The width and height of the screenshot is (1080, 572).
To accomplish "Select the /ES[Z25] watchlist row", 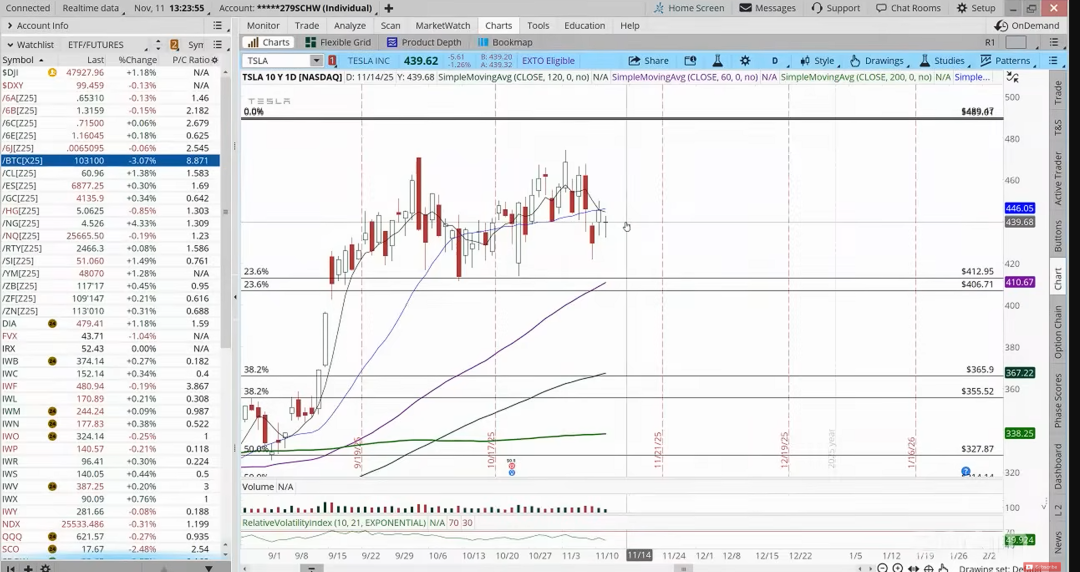I will click(110, 185).
